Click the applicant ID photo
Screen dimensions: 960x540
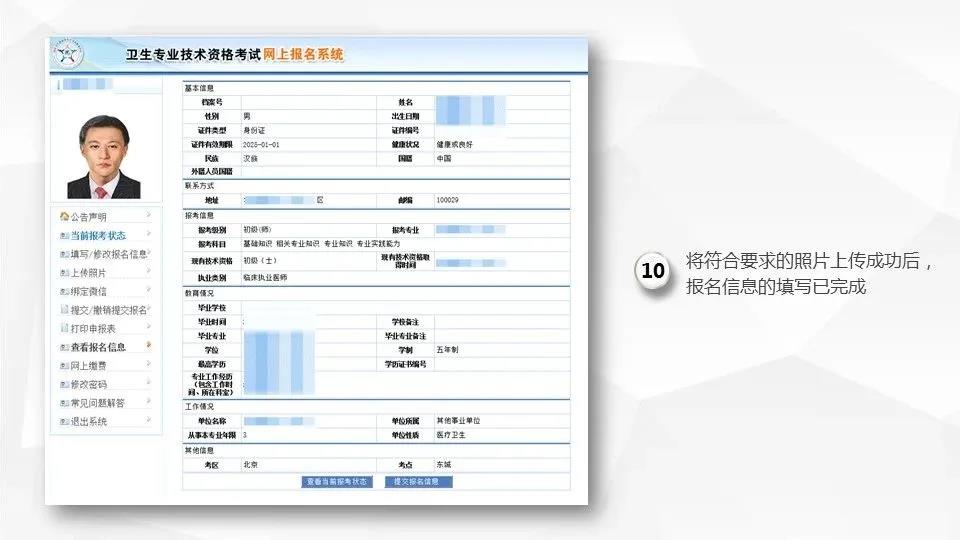pyautogui.click(x=104, y=157)
